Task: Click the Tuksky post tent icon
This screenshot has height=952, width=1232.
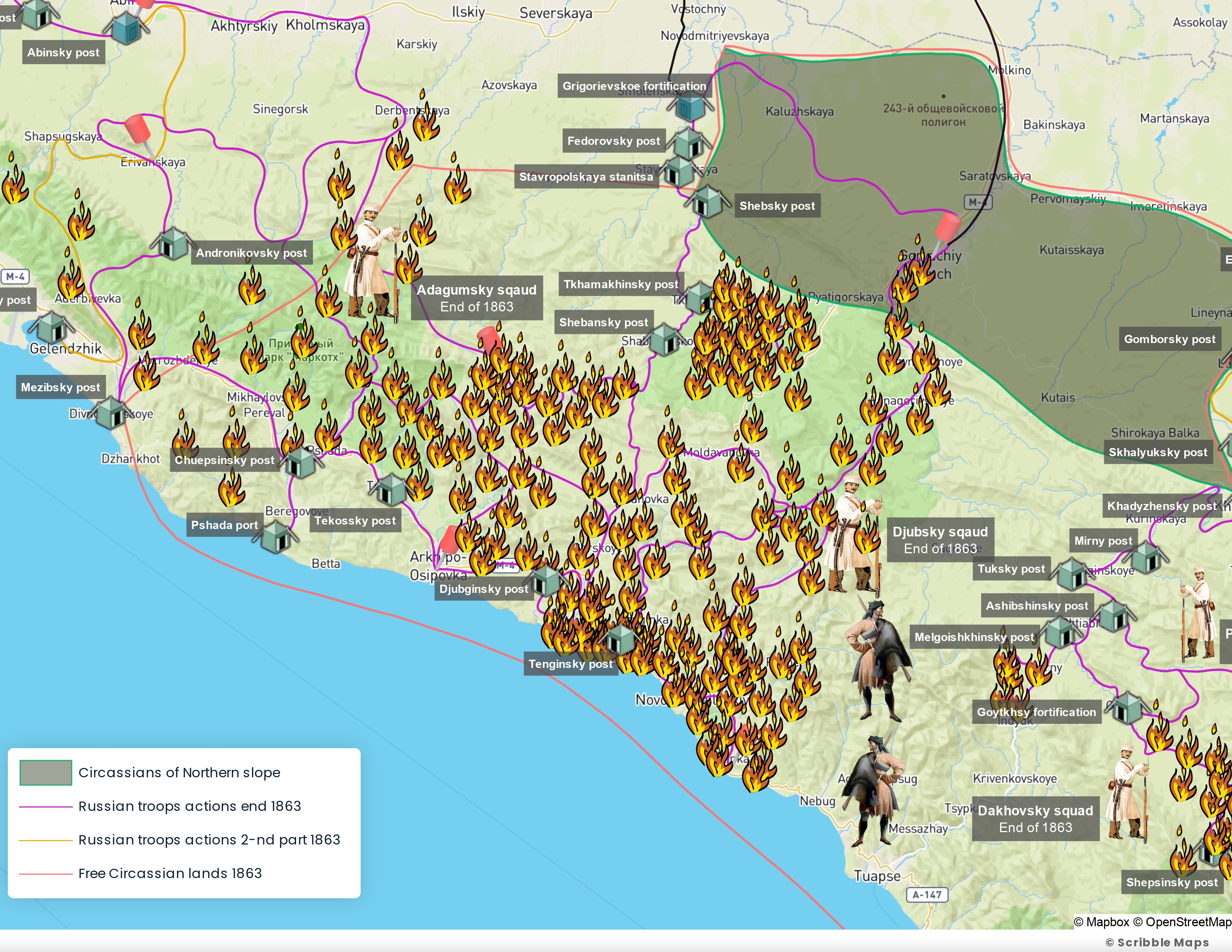Action: 1072,573
